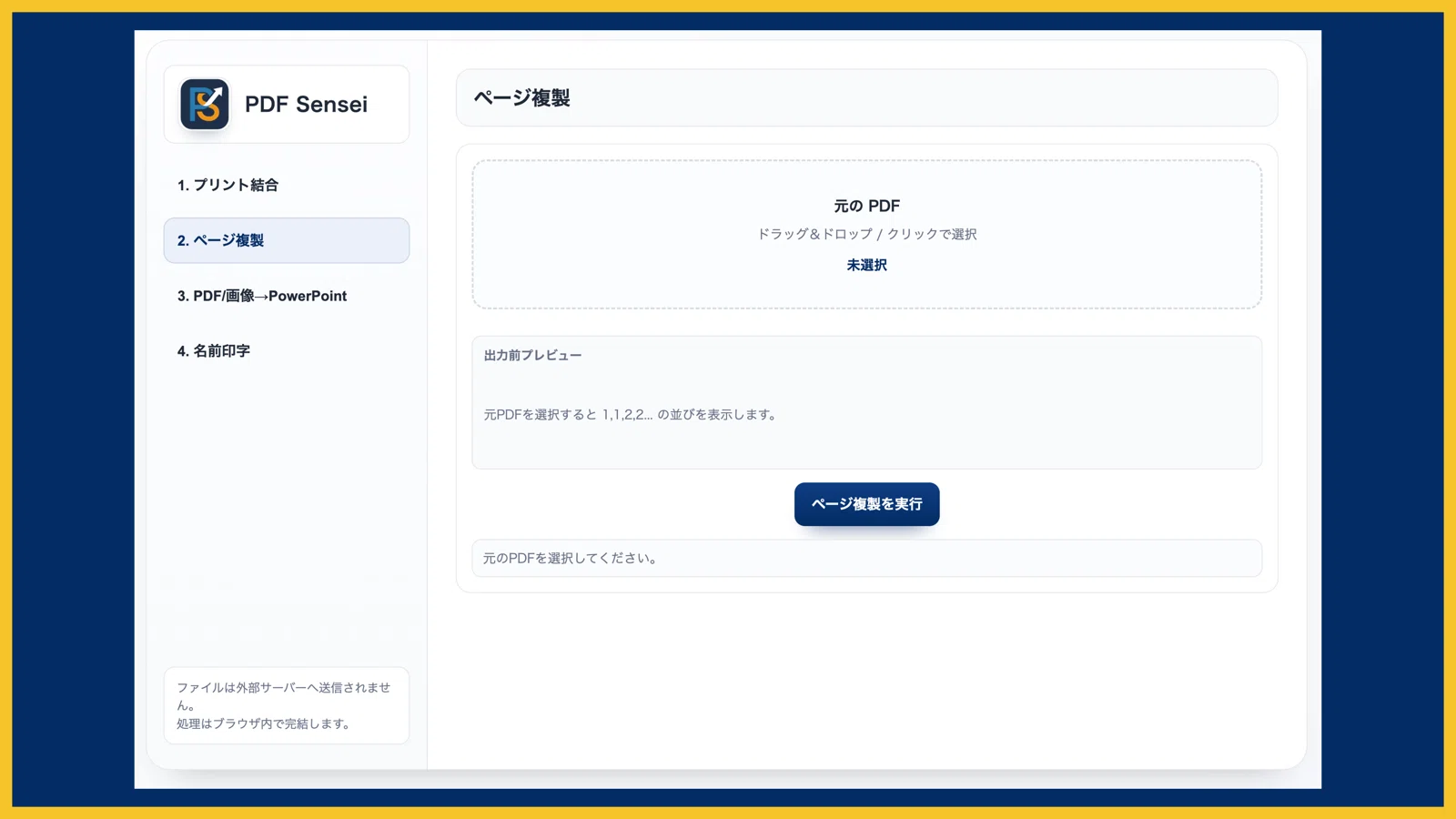Screen dimensions: 1456x819
Task: Select the 2. ページ複製 sidebar item
Action: tap(287, 240)
